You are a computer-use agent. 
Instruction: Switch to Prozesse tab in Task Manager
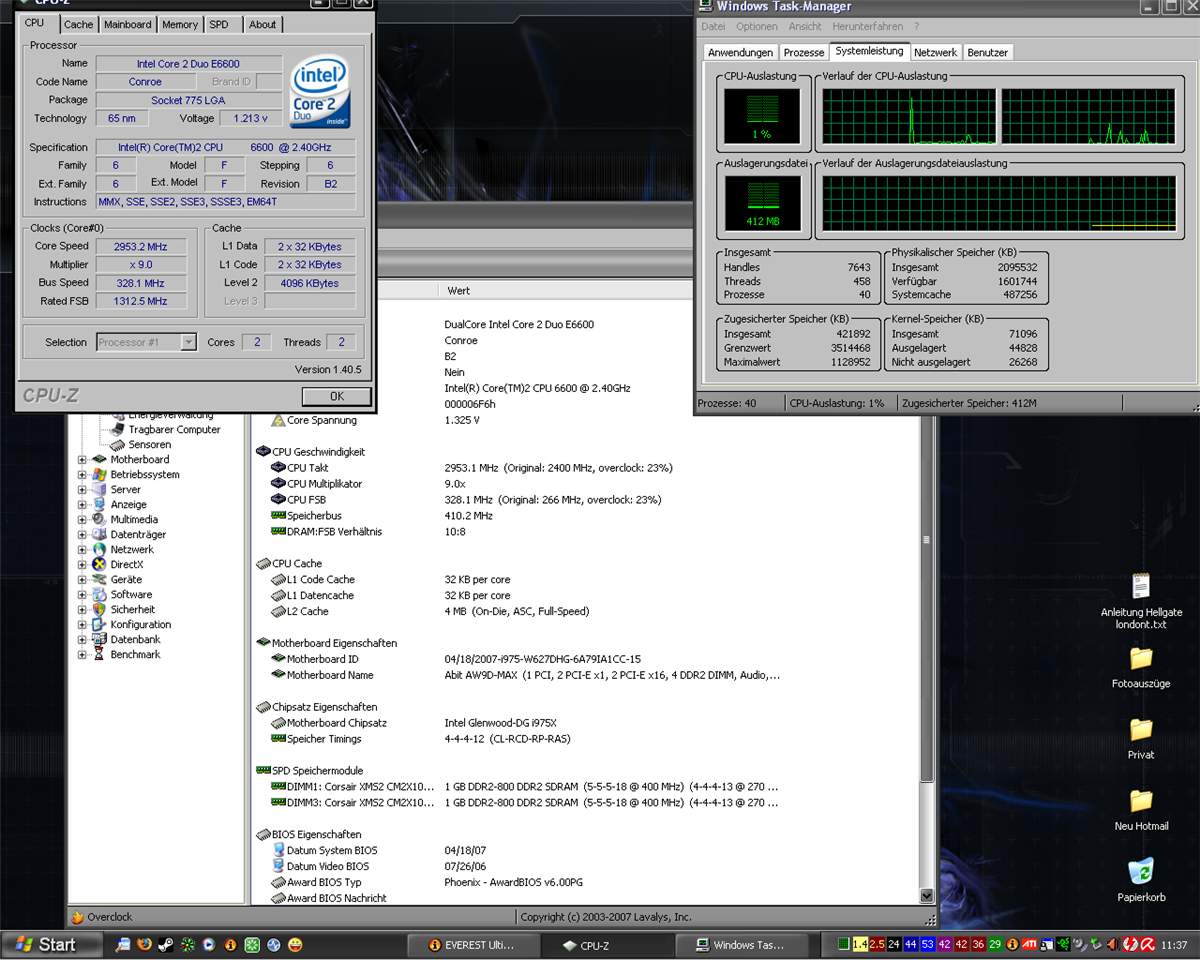point(804,52)
